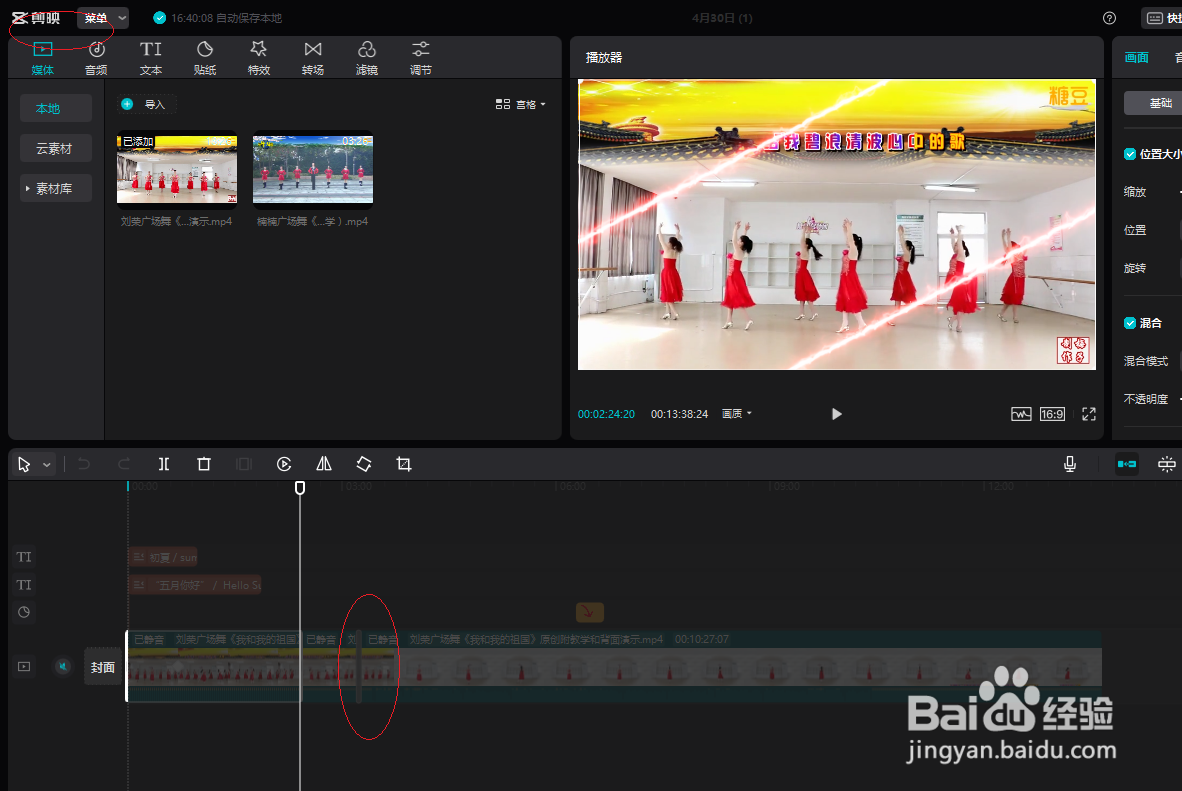Click the 00:13:38:24 total duration
The image size is (1182, 791).
click(679, 414)
